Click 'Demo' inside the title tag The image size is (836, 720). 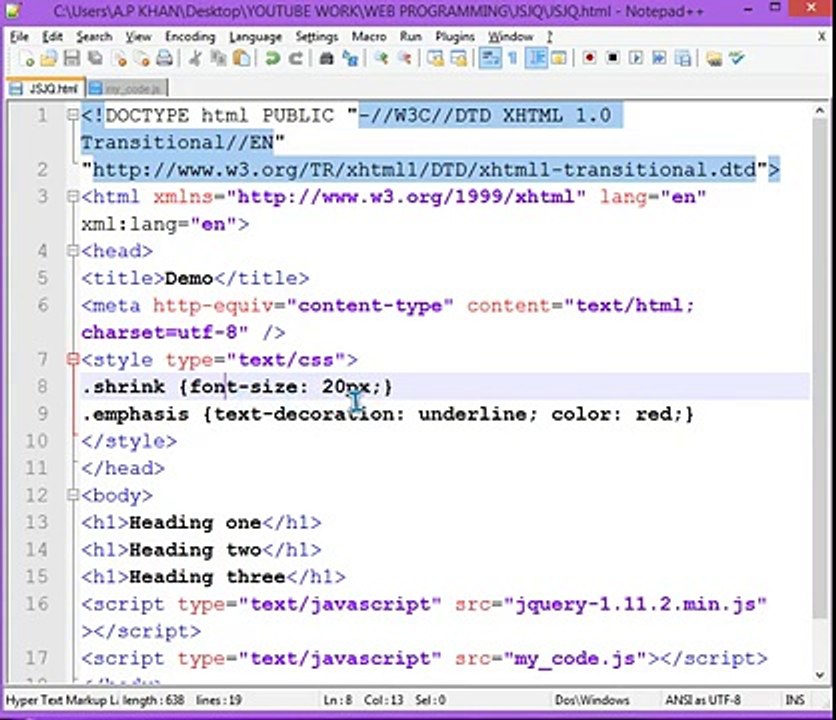(x=189, y=278)
